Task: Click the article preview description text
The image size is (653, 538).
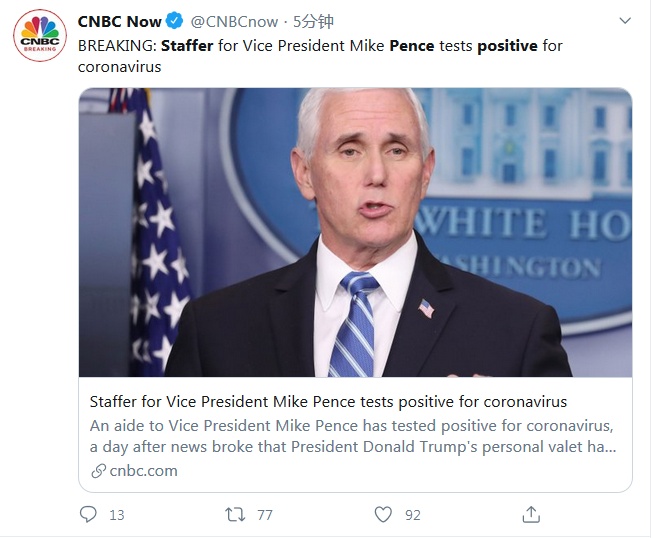Action: pos(350,436)
